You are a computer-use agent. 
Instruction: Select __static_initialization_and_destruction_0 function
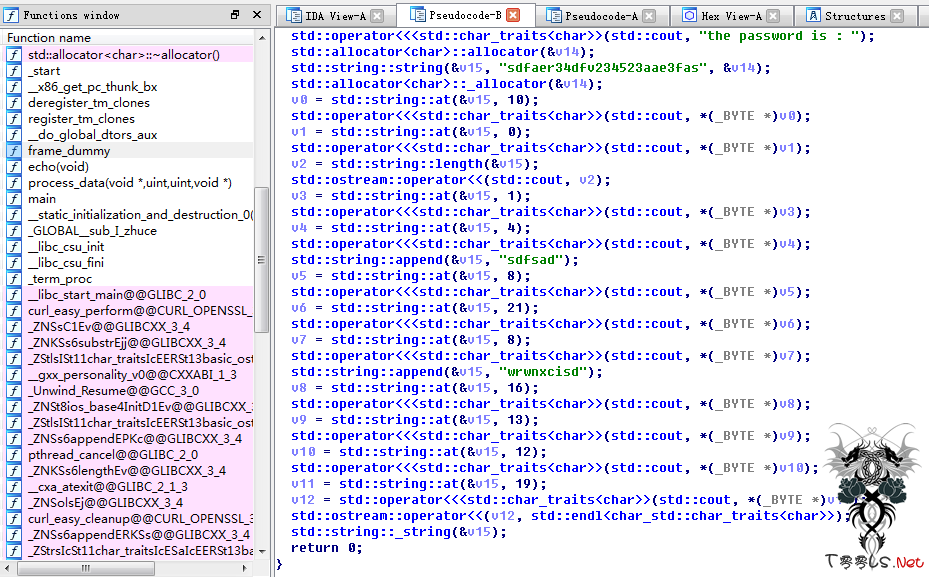(129, 214)
